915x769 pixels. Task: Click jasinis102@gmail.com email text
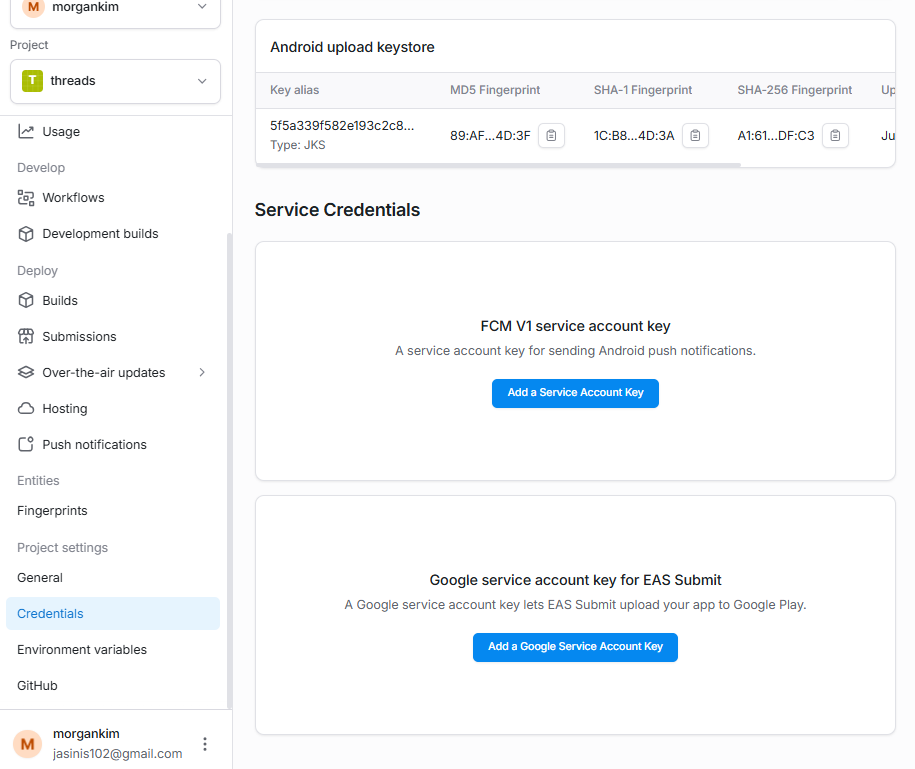(x=117, y=754)
